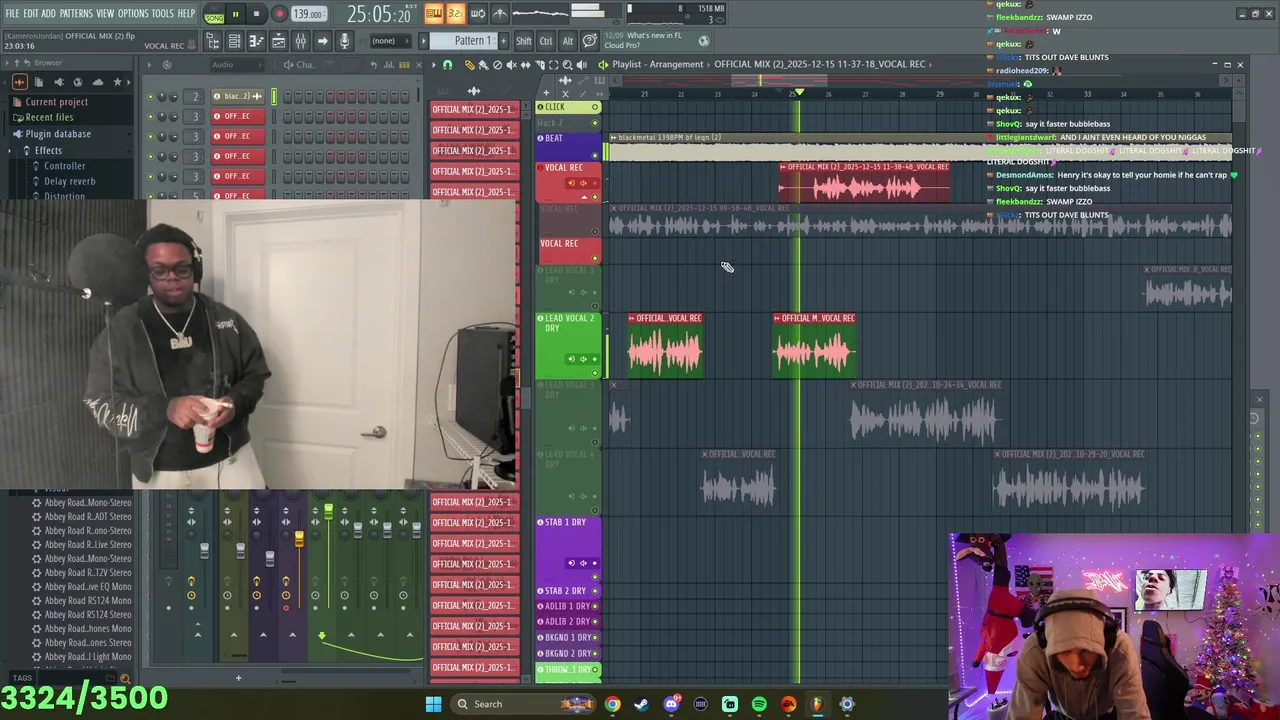This screenshot has width=1280, height=720.
Task: Enable the playlist snap magnet icon
Action: (447, 65)
